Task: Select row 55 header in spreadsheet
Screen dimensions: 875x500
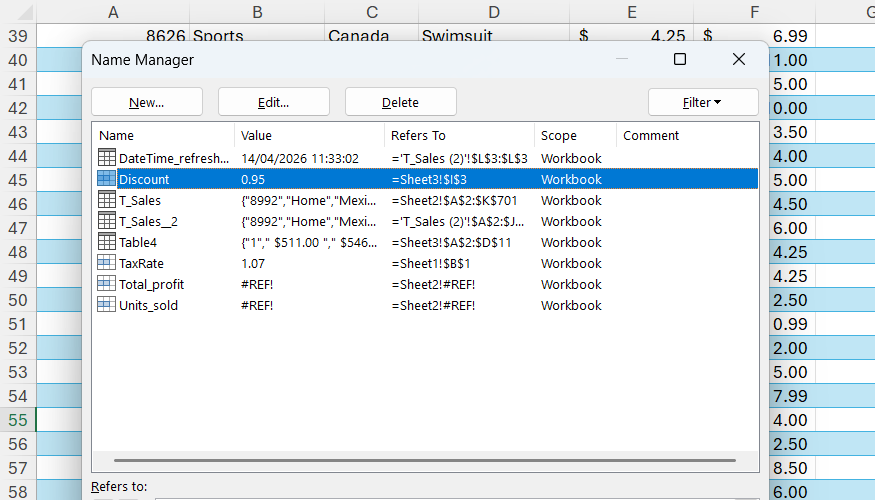Action: click(x=18, y=420)
